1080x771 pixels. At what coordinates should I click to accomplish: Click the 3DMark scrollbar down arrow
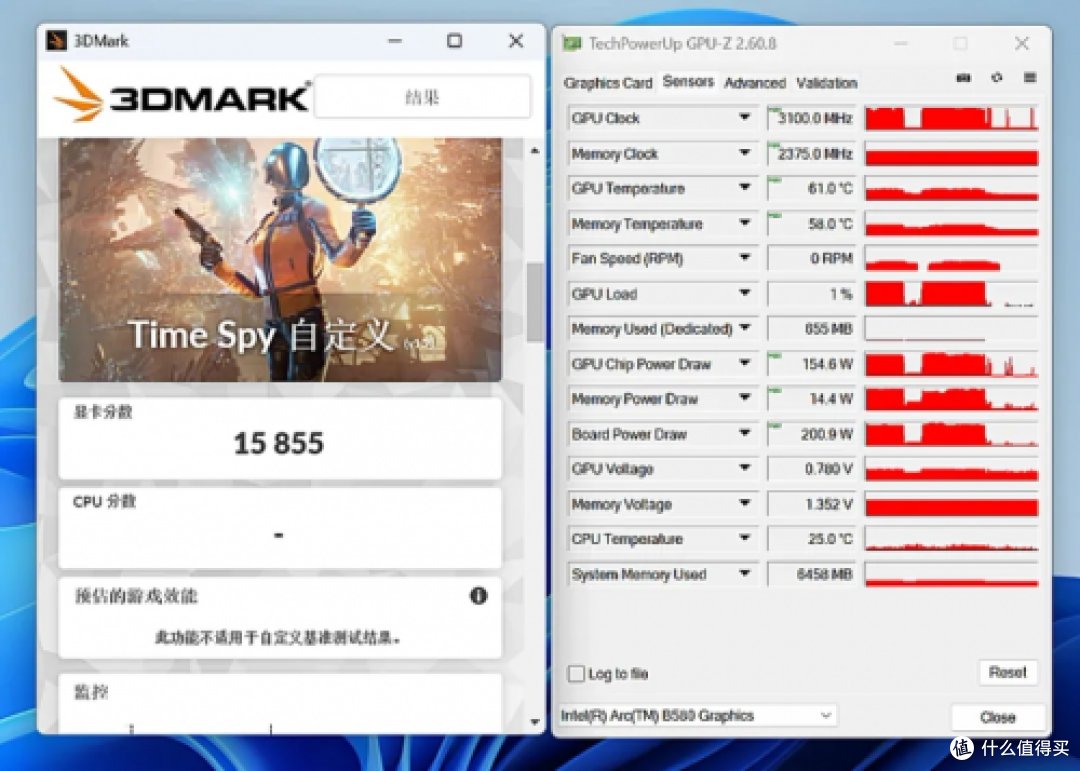click(535, 722)
